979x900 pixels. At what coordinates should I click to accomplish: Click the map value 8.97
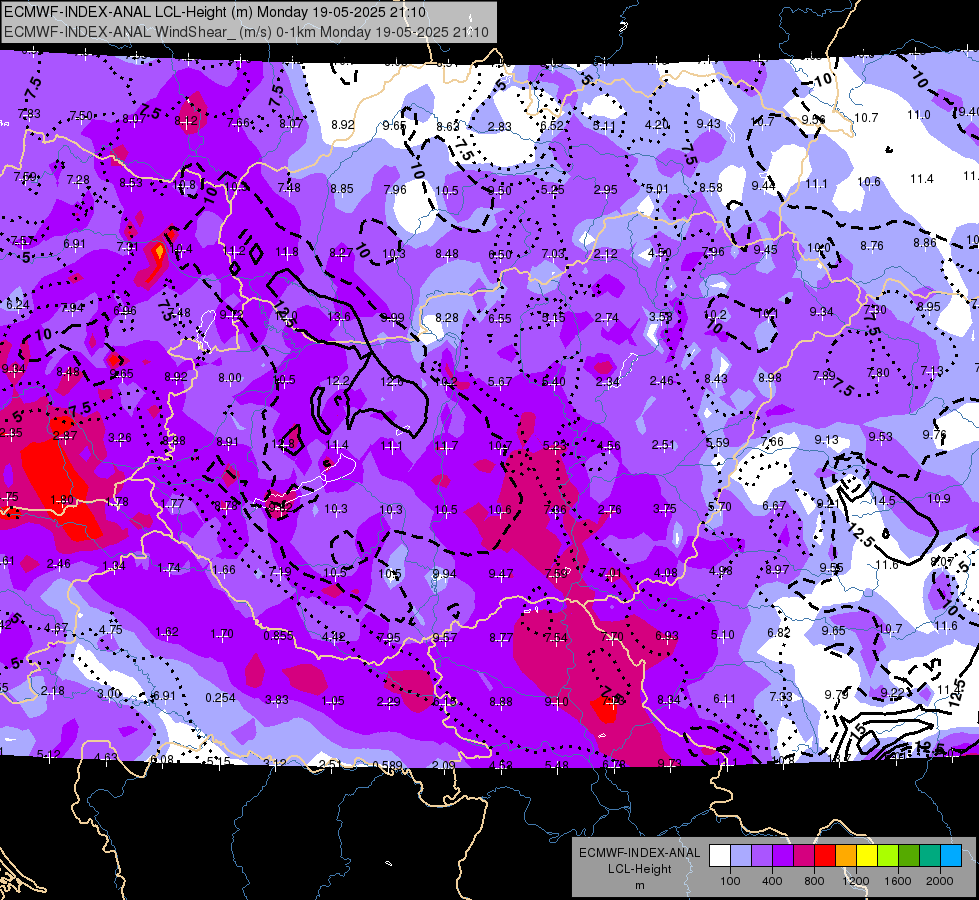[777, 570]
